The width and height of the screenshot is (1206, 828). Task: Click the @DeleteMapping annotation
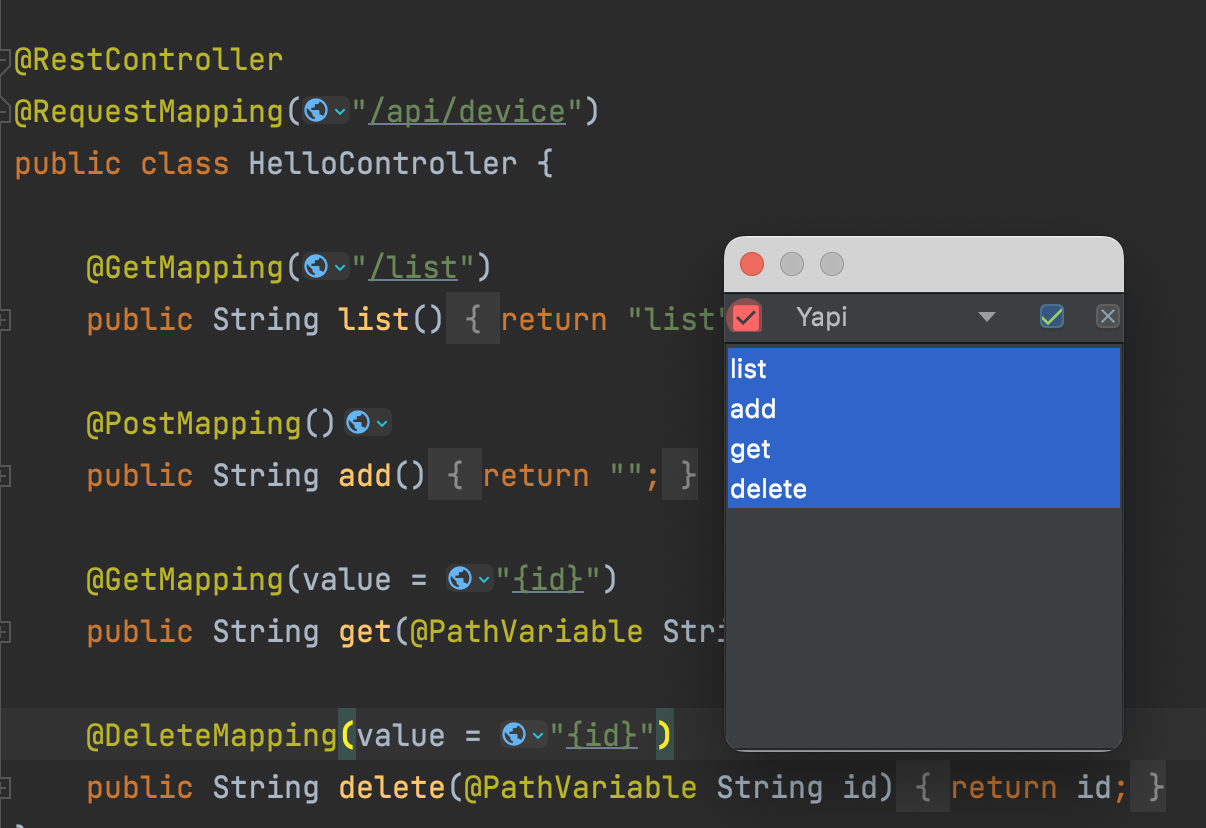coord(212,735)
